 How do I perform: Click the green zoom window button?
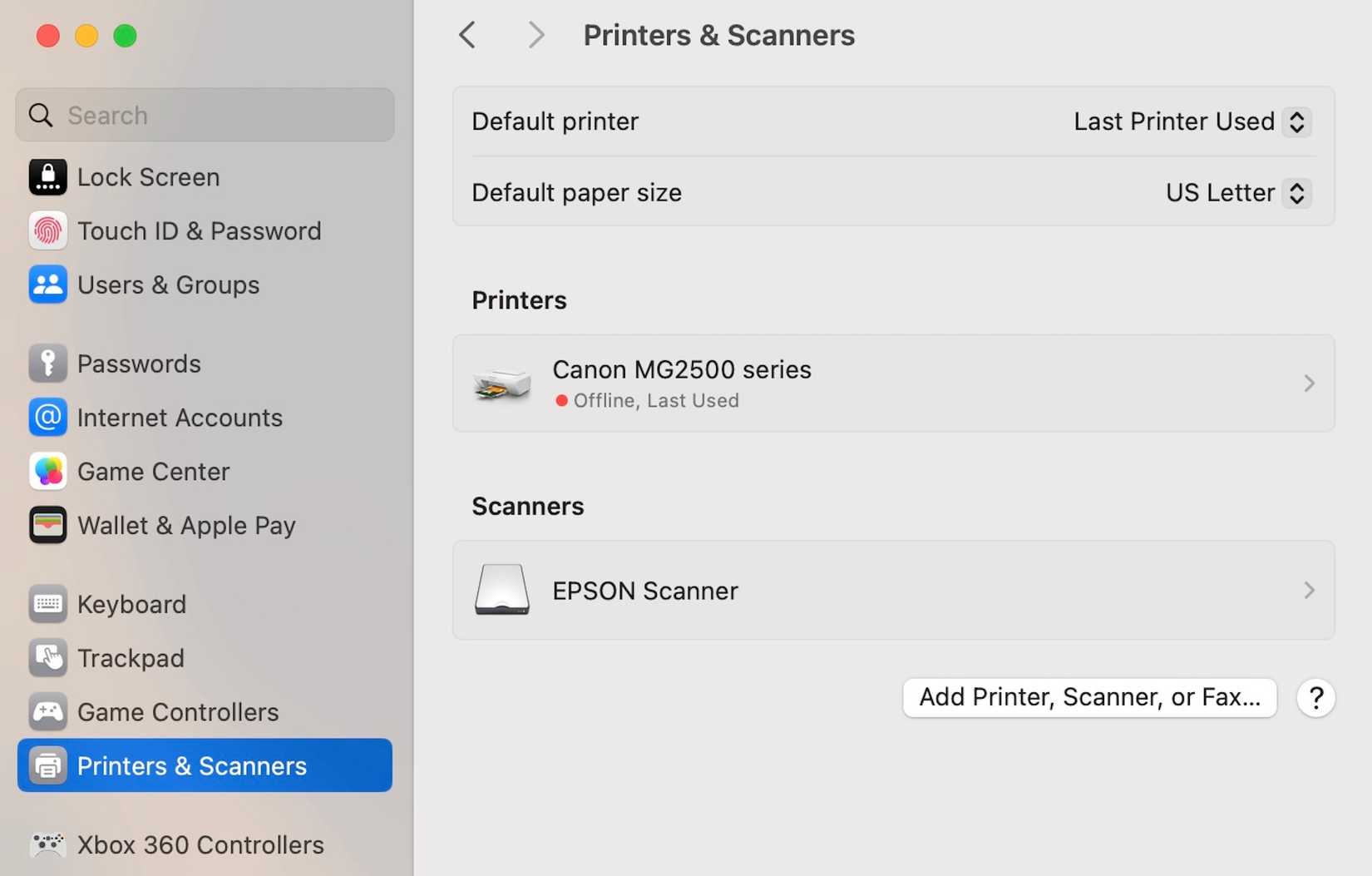[x=125, y=36]
